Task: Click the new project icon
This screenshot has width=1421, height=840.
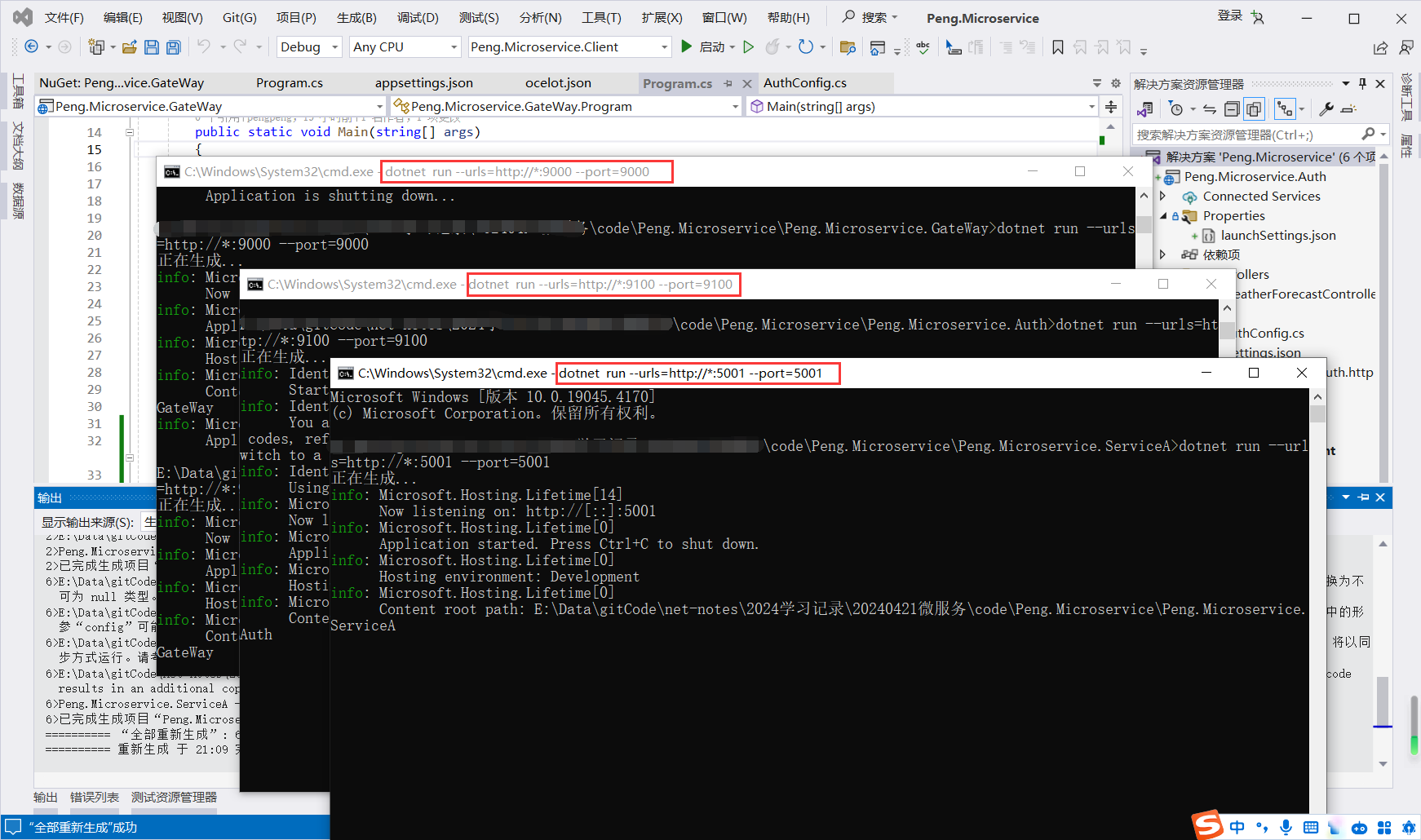Action: point(96,46)
